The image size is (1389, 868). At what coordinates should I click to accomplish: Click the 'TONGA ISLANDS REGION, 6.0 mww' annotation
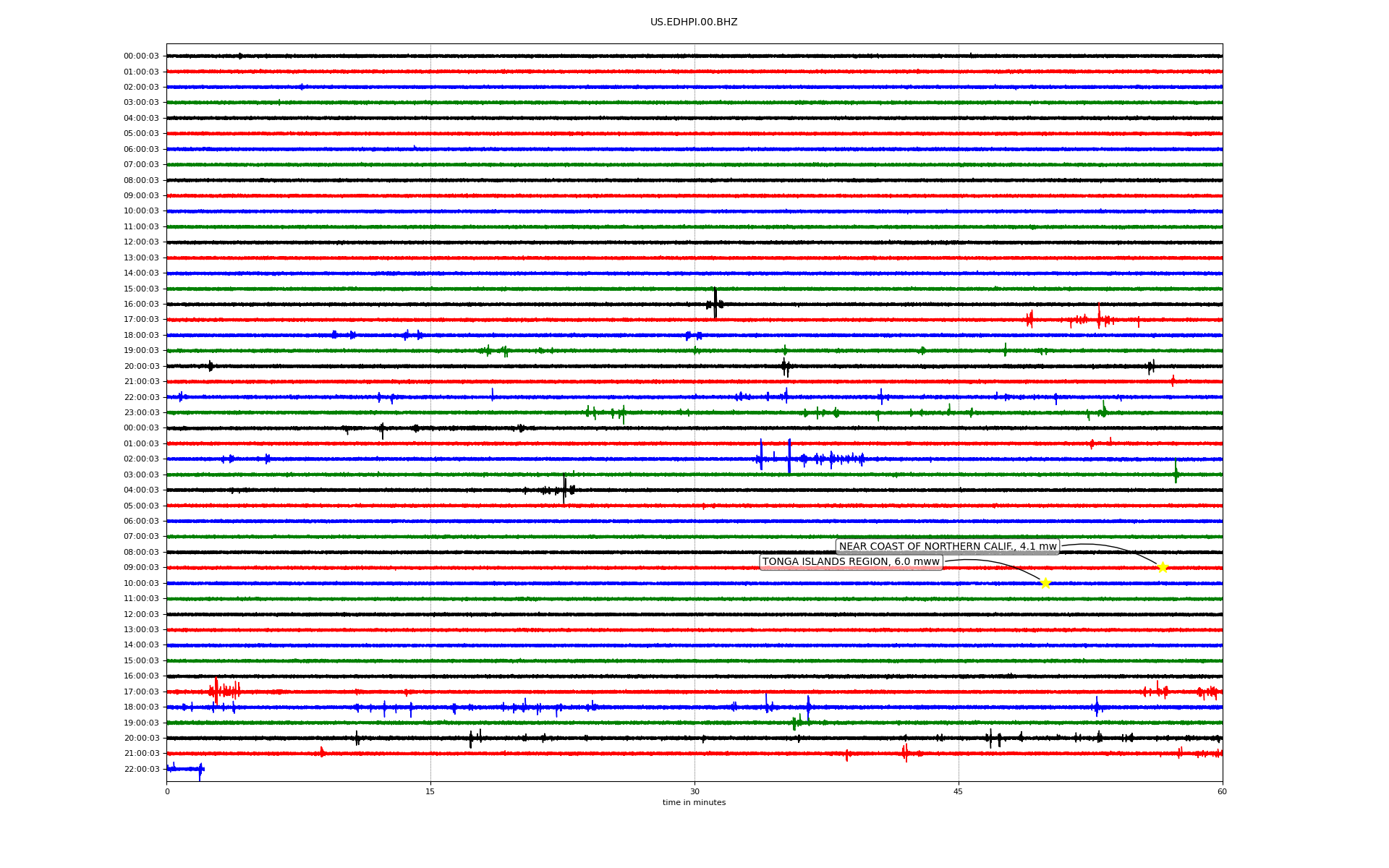[x=851, y=562]
